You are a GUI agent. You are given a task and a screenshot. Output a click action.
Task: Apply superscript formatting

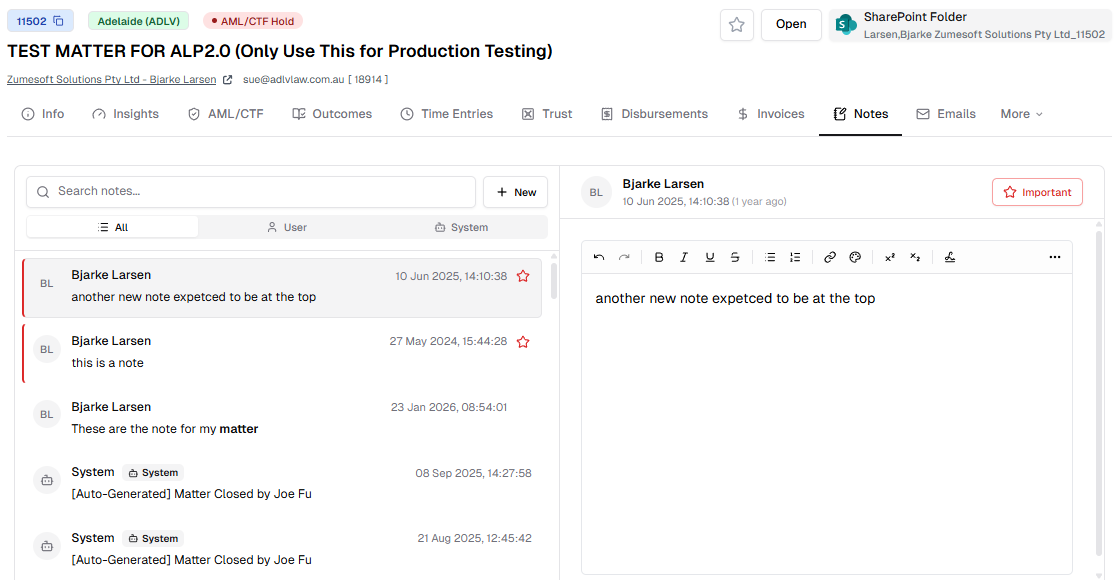tap(890, 257)
